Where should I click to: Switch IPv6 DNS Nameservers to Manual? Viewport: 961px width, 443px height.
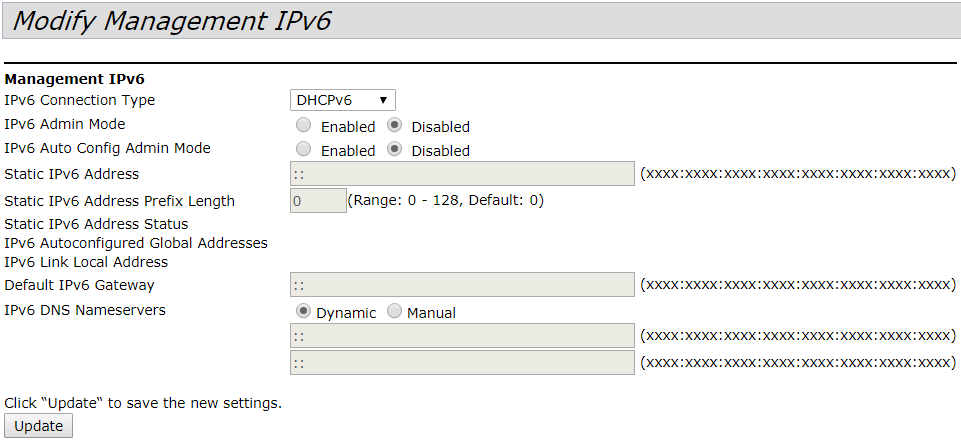point(394,311)
